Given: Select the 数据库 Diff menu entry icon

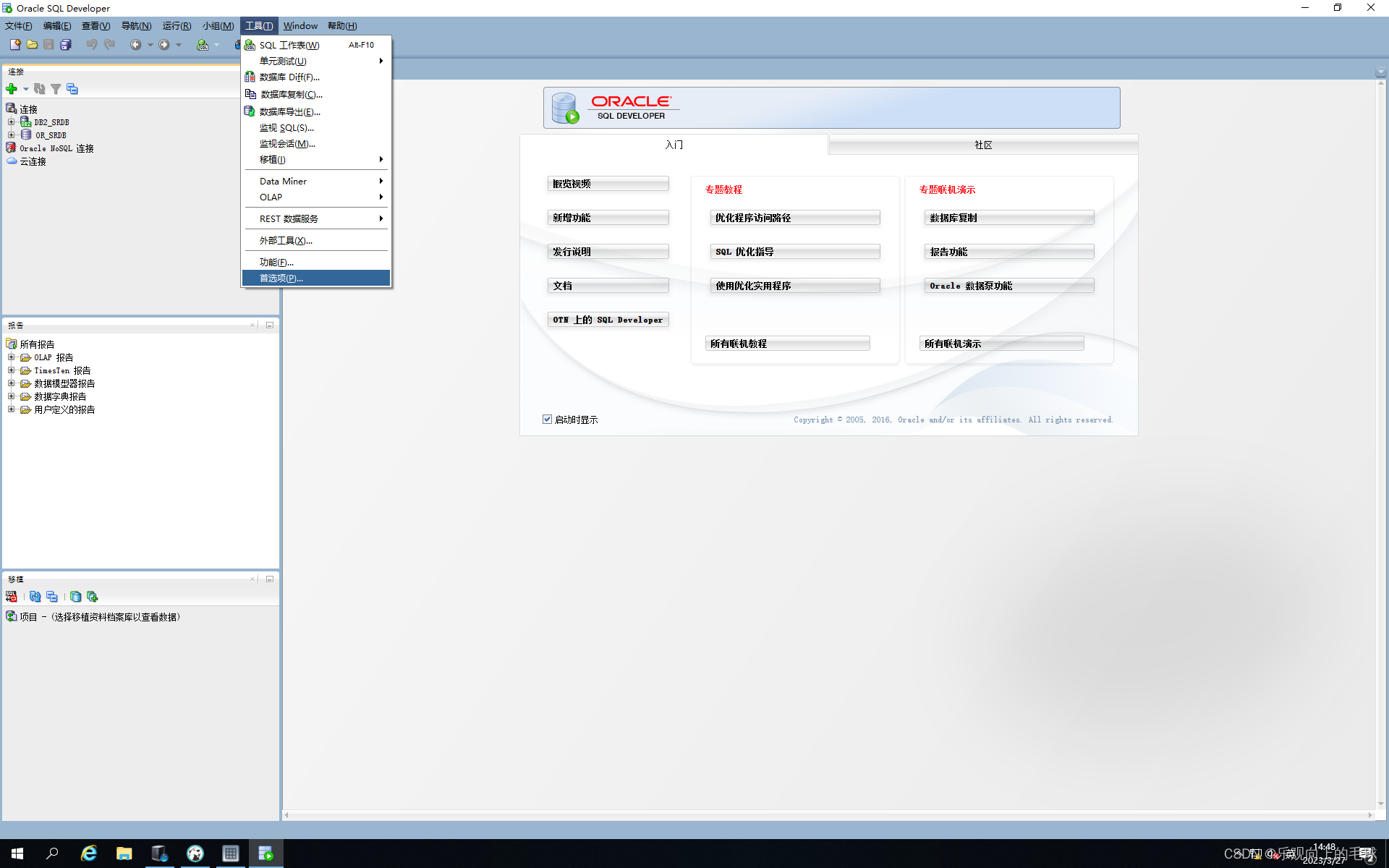Looking at the screenshot, I should point(250,77).
